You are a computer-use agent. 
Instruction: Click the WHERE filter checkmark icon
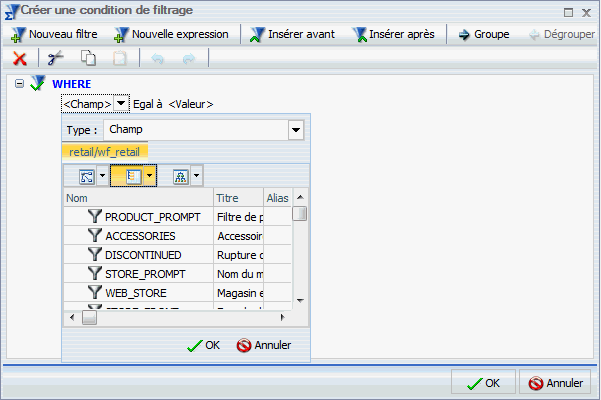tap(38, 83)
